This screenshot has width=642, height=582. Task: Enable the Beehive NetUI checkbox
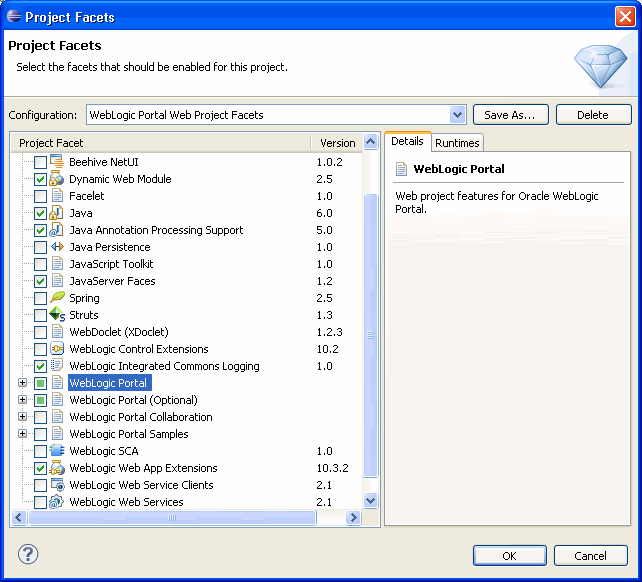pyautogui.click(x=40, y=162)
